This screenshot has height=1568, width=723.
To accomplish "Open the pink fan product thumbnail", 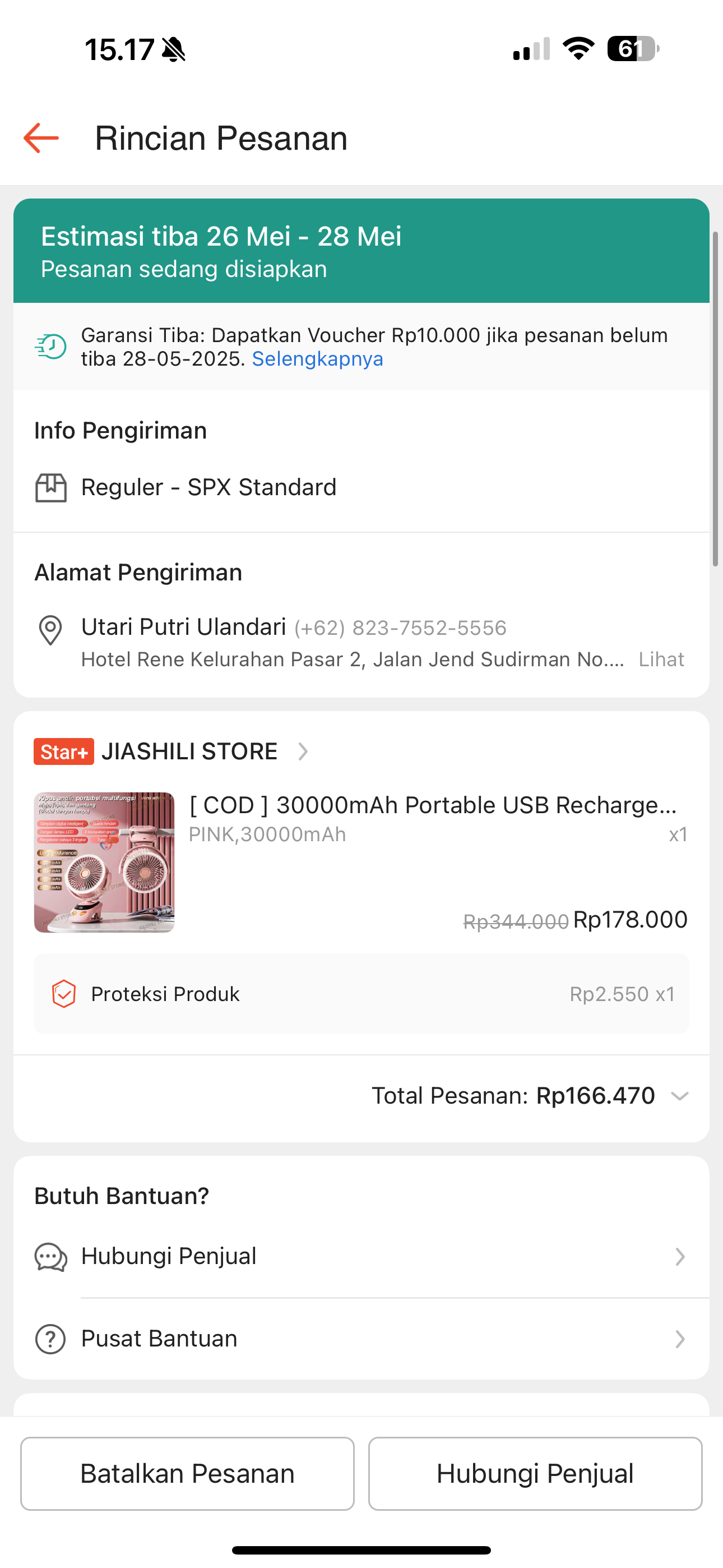I will [x=104, y=863].
